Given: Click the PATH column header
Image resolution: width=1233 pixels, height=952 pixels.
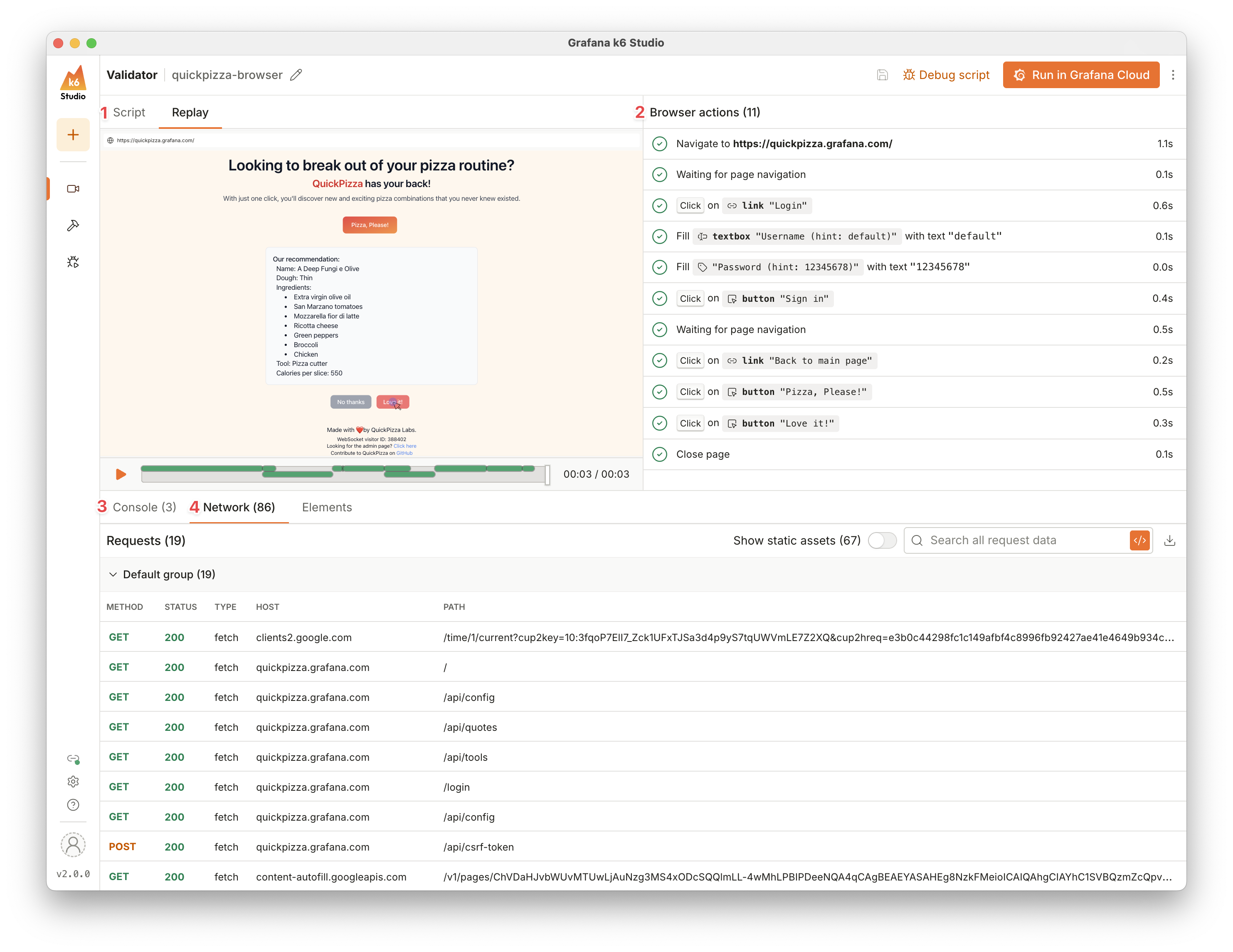Looking at the screenshot, I should [454, 607].
